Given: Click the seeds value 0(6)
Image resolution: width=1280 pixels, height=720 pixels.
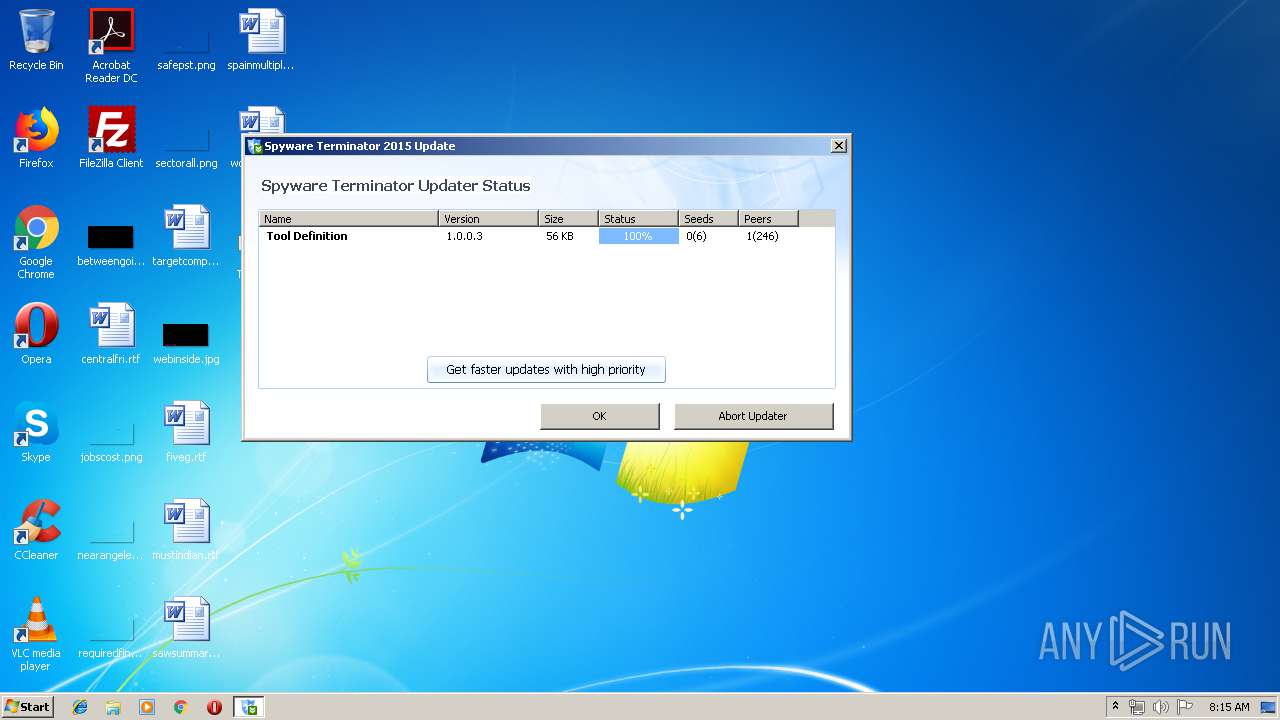Looking at the screenshot, I should tap(696, 236).
